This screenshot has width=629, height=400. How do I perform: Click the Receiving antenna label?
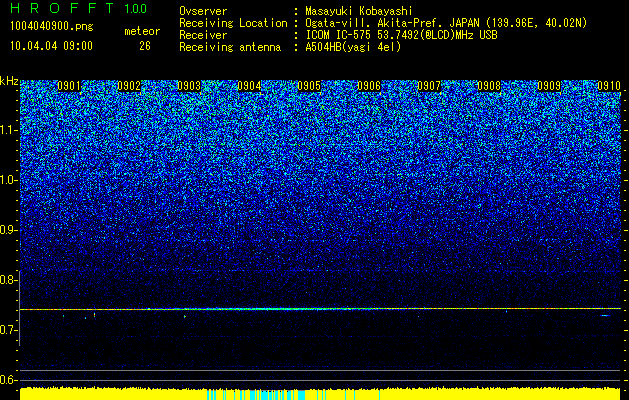coord(230,47)
